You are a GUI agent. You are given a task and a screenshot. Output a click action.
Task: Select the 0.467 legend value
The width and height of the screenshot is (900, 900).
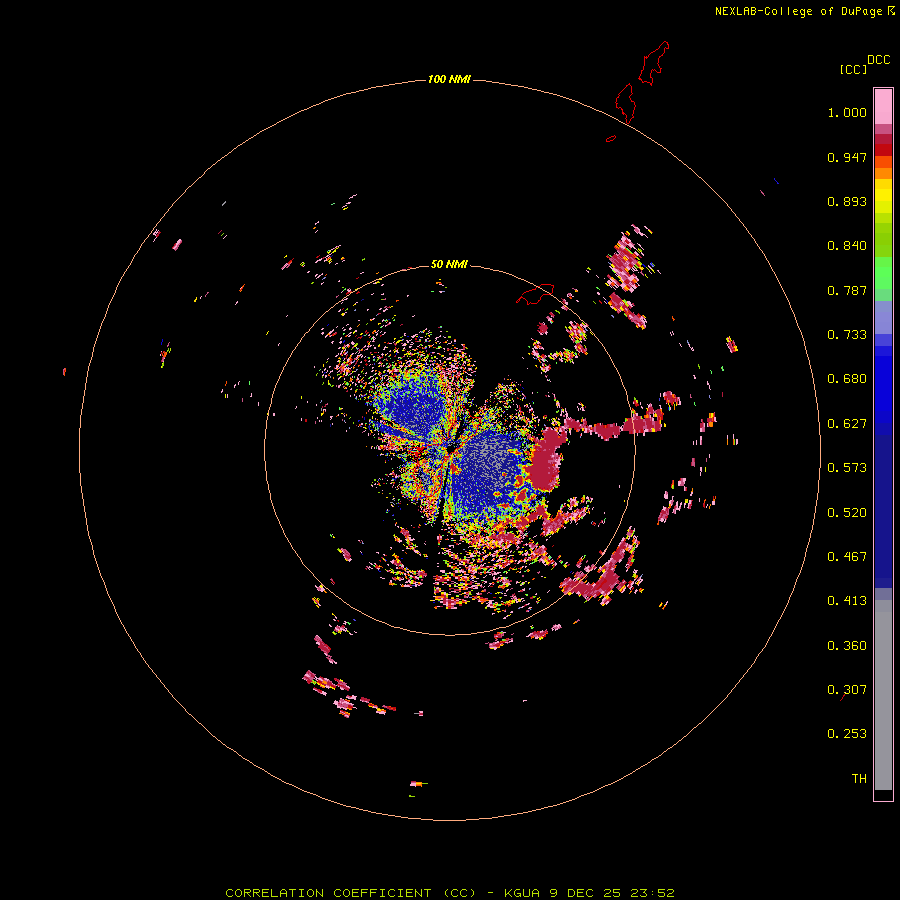click(x=847, y=557)
